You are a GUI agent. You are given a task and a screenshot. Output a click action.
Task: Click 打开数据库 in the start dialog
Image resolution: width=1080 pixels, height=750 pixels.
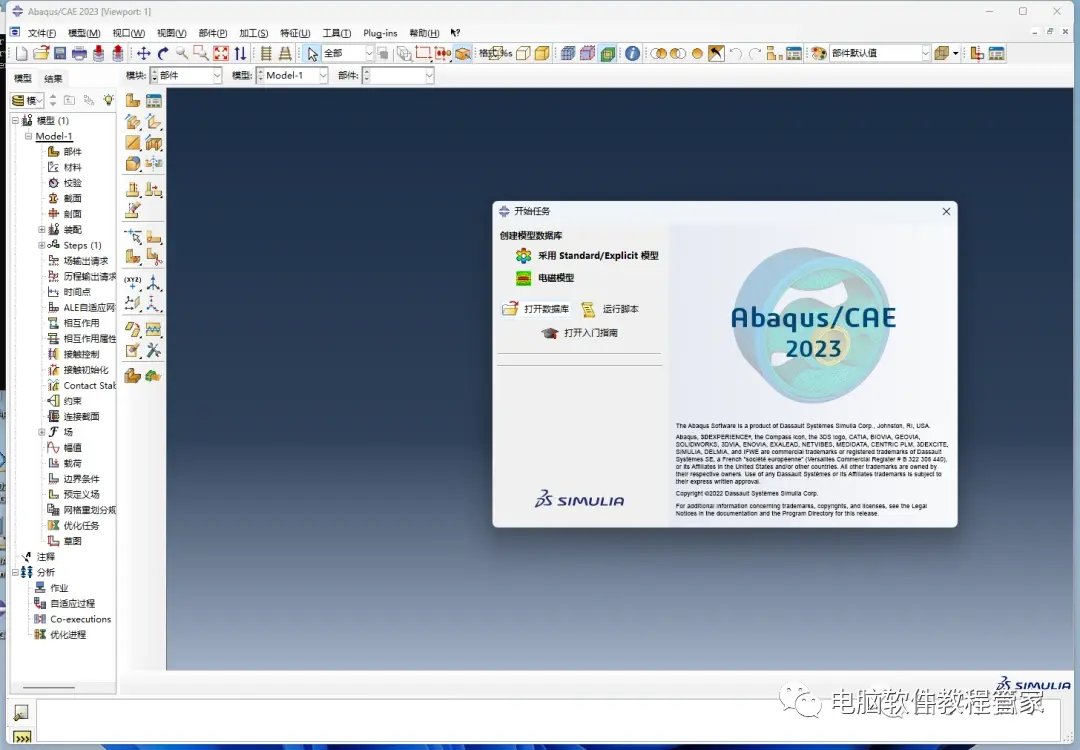[x=536, y=309]
